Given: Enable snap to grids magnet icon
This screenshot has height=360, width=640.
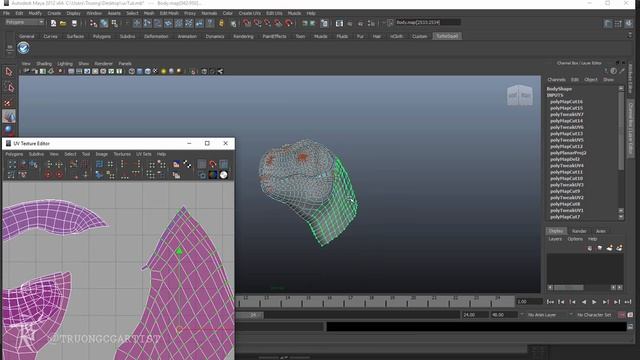Looking at the screenshot, I should (247, 24).
